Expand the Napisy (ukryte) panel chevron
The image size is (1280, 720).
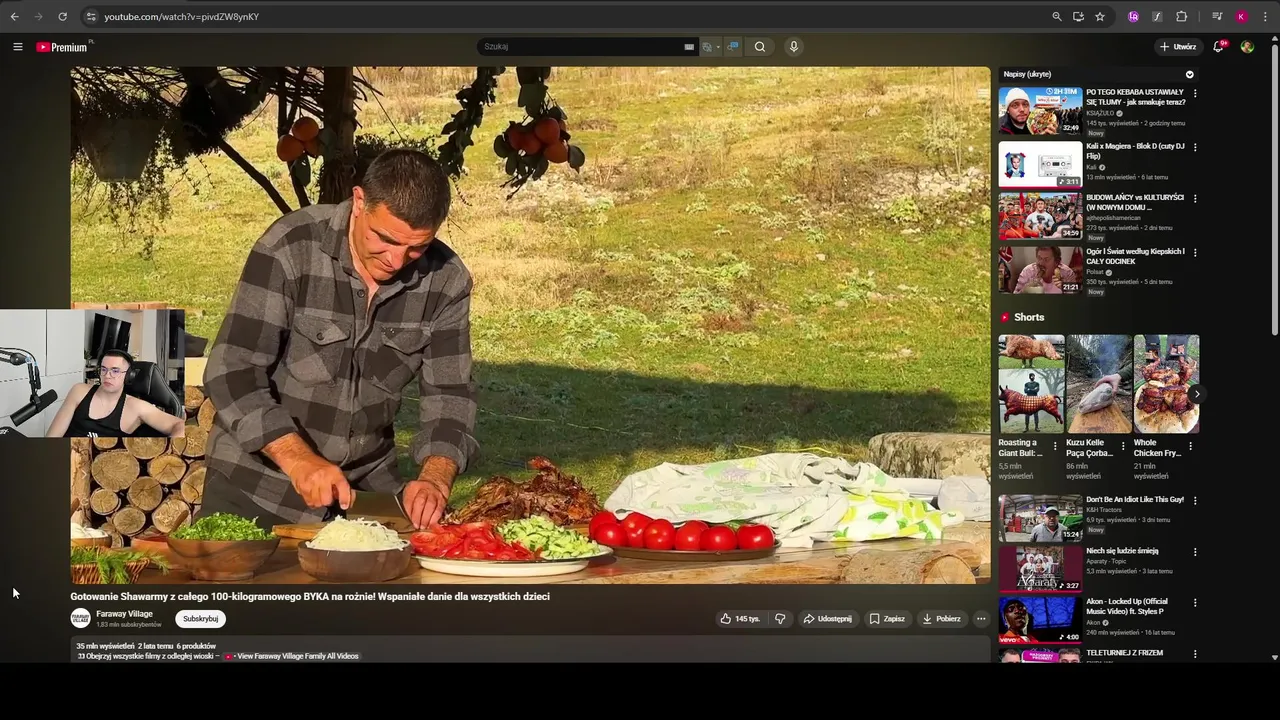click(x=1189, y=74)
